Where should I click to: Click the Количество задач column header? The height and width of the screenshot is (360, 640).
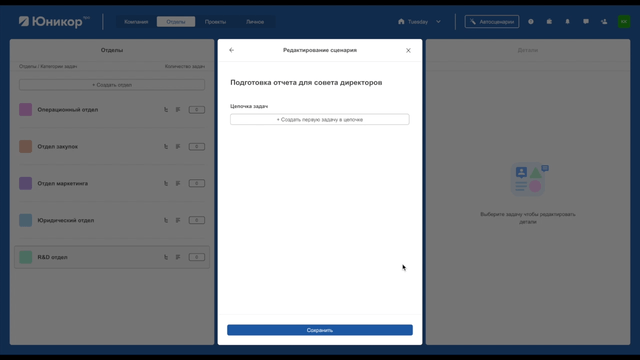pos(184,66)
